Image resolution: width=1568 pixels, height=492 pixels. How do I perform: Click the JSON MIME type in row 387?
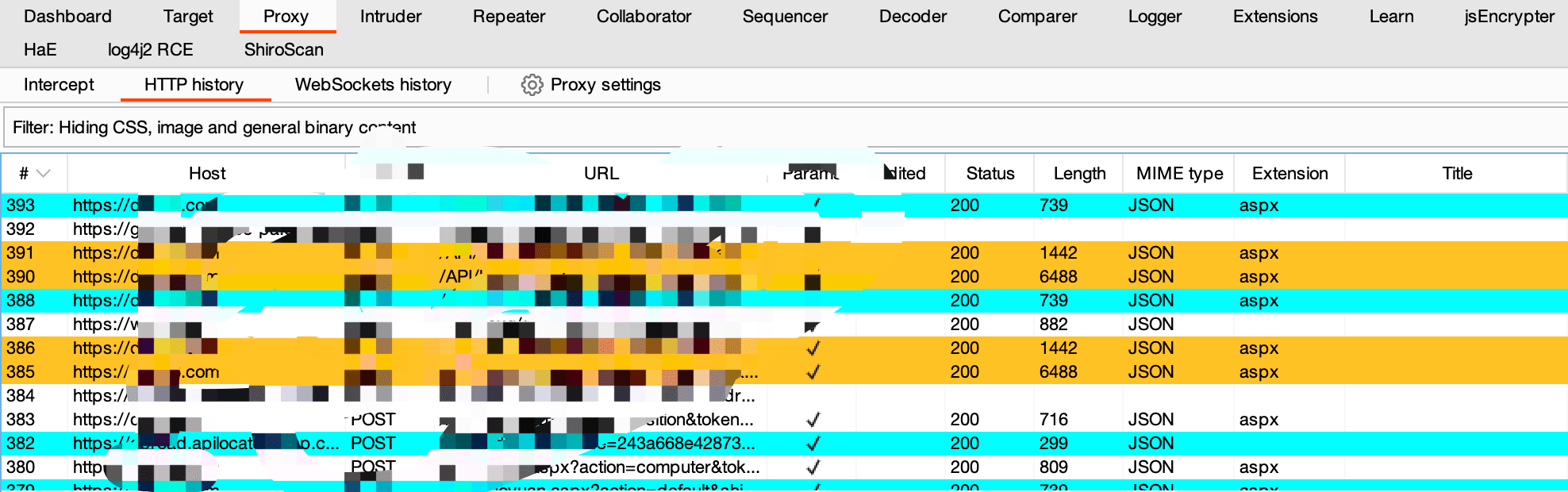(x=1151, y=324)
